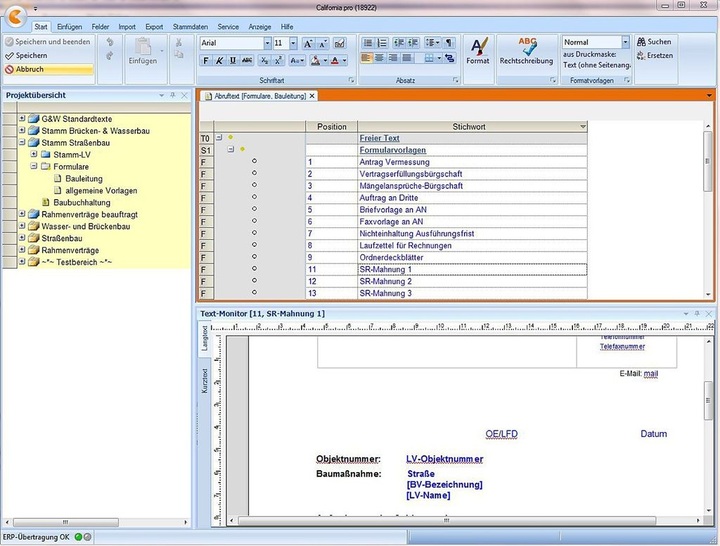Click the Format icon in the ribbon
The height and width of the screenshot is (546, 720).
click(x=478, y=46)
